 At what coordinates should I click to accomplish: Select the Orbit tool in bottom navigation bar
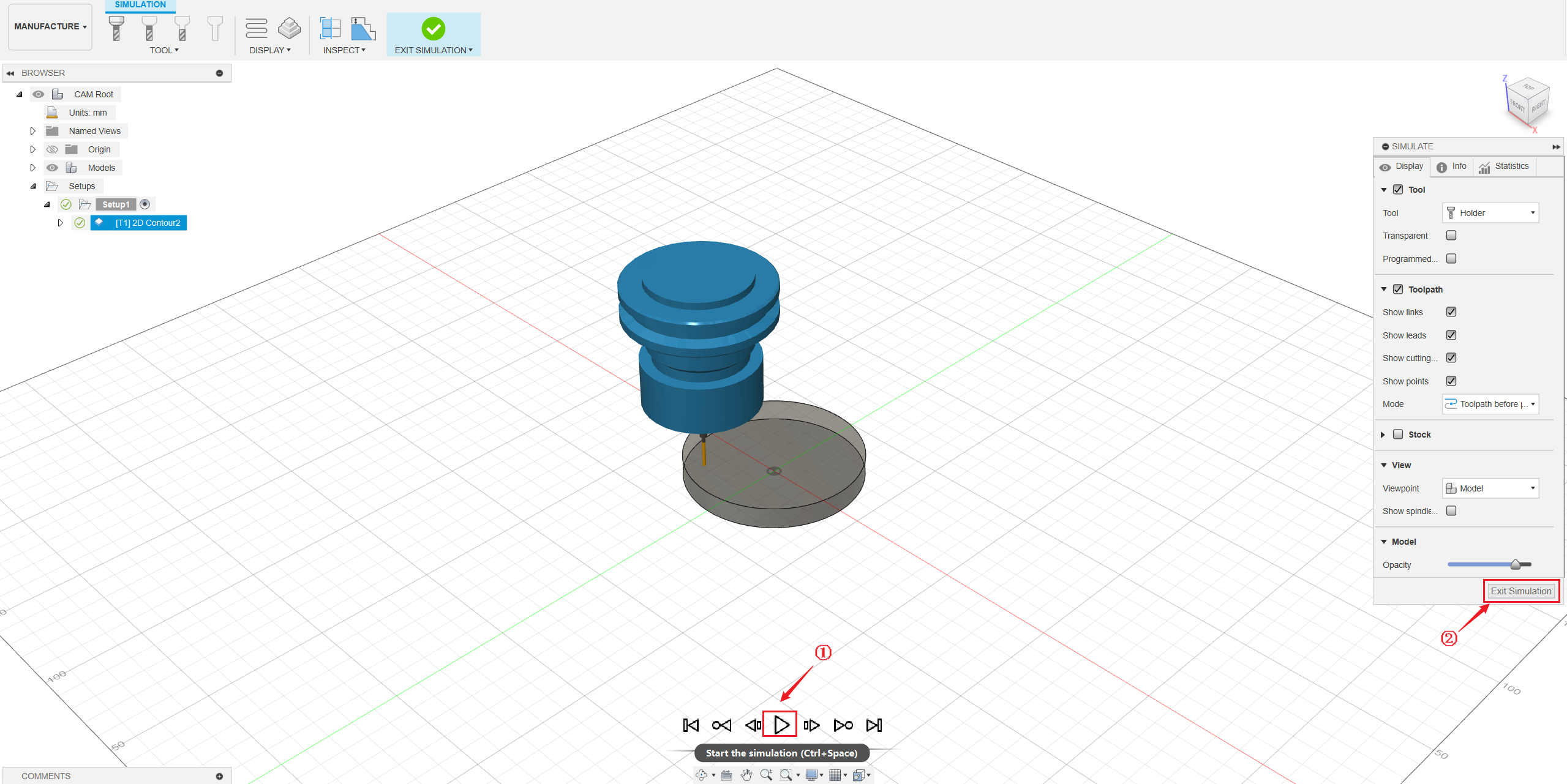(701, 774)
